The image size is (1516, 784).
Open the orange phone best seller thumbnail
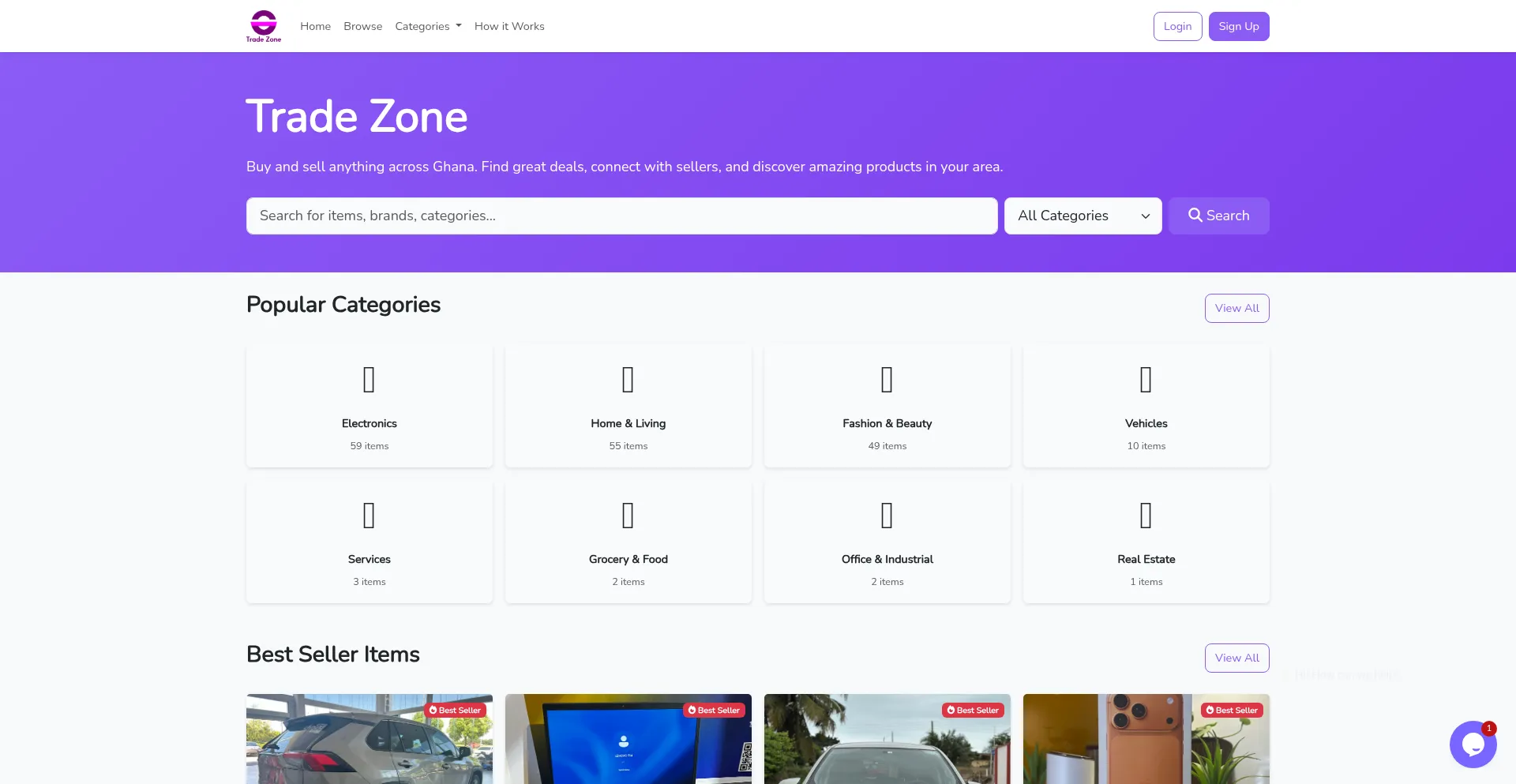pos(1146,739)
